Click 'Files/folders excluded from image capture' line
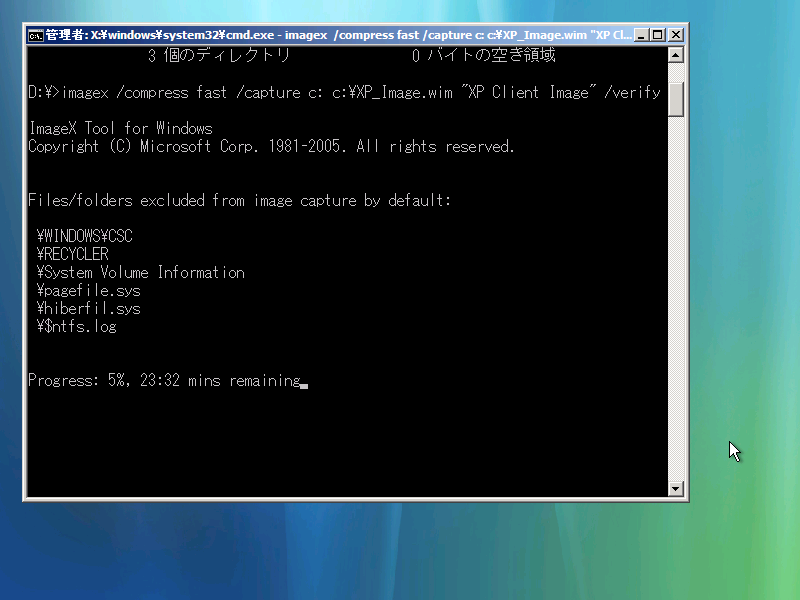The height and width of the screenshot is (600, 800). [x=239, y=201]
